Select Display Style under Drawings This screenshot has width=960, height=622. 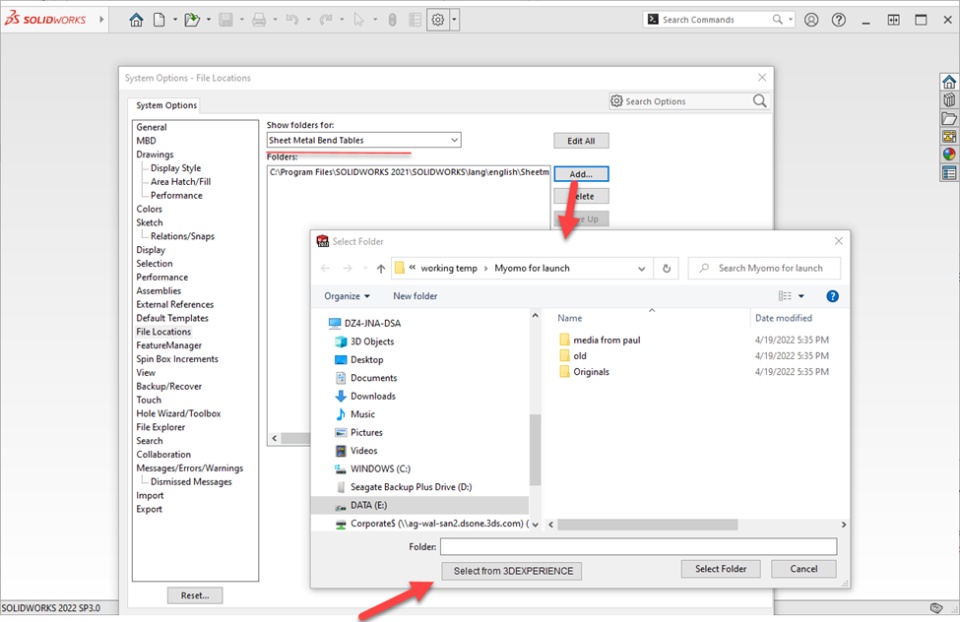tap(176, 168)
